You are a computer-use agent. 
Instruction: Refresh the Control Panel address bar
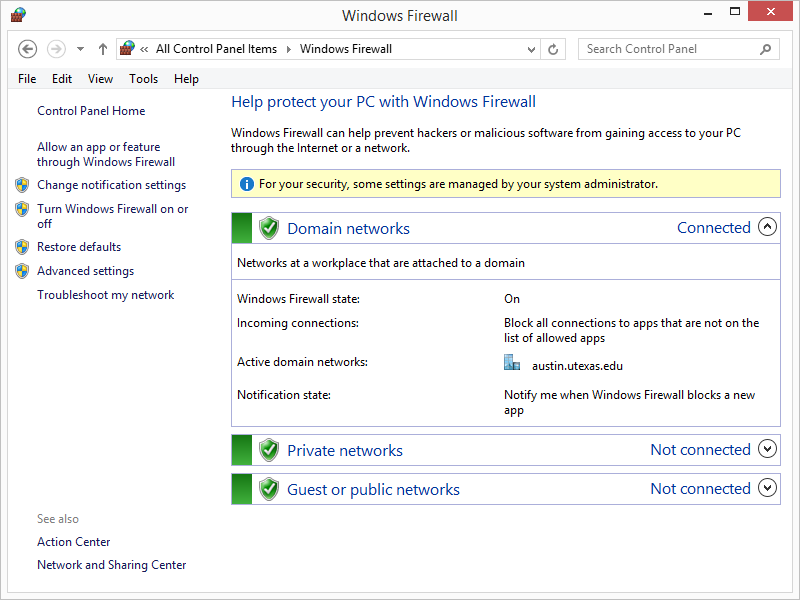[x=554, y=49]
